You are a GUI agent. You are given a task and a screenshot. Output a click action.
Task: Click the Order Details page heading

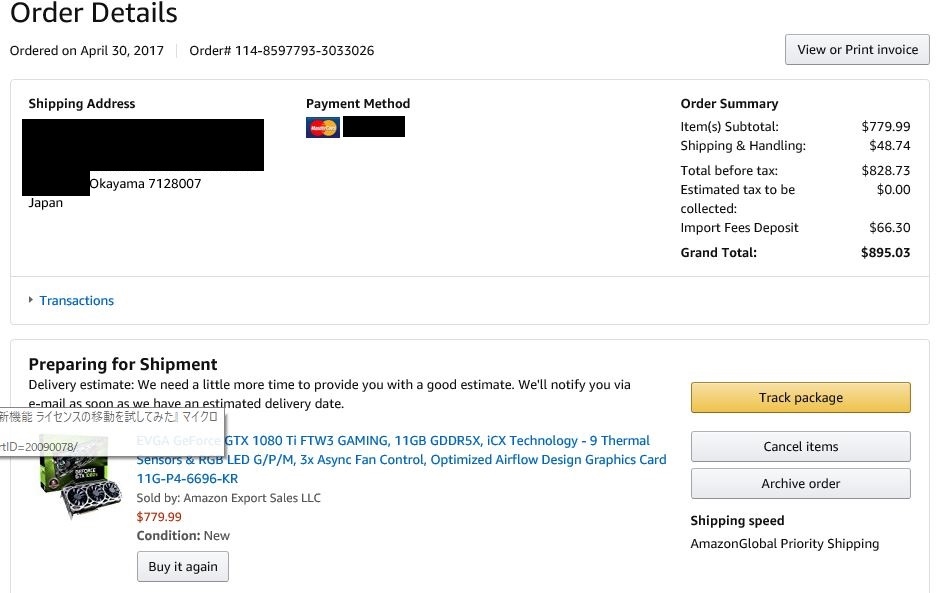[x=94, y=14]
